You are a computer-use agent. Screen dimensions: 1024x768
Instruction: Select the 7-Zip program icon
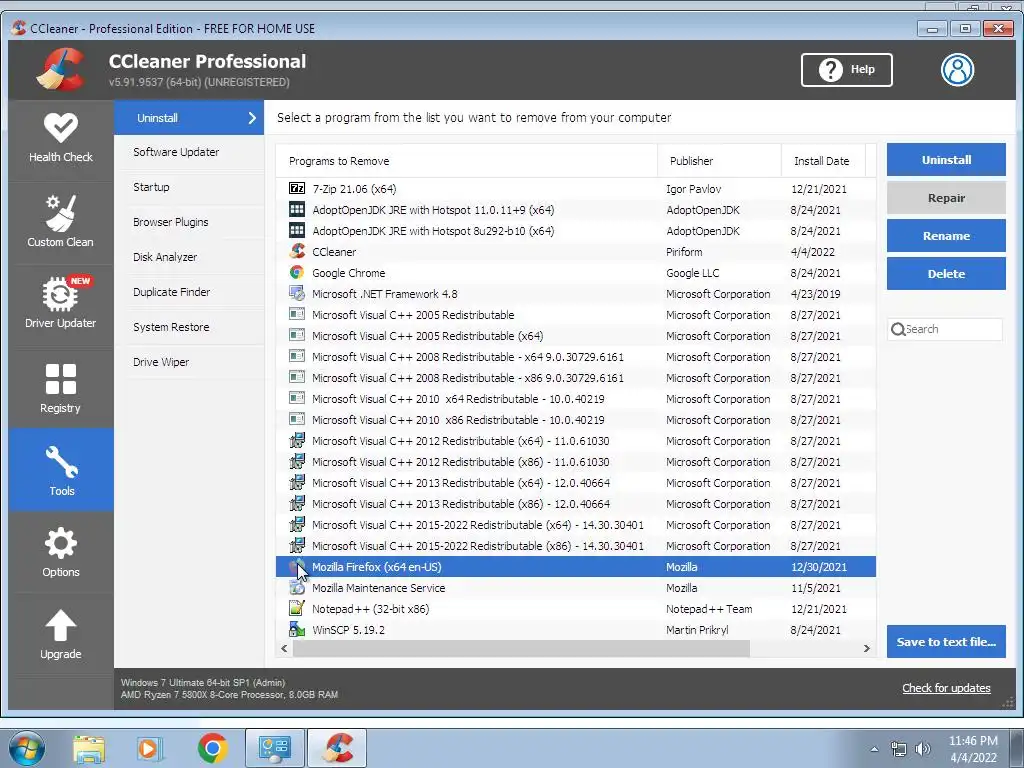297,189
